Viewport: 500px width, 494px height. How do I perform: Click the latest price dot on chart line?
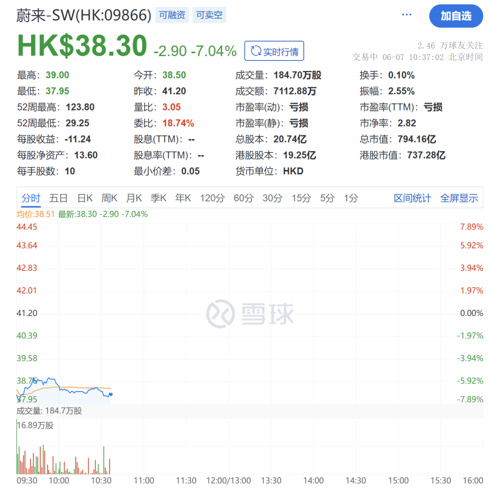[111, 394]
